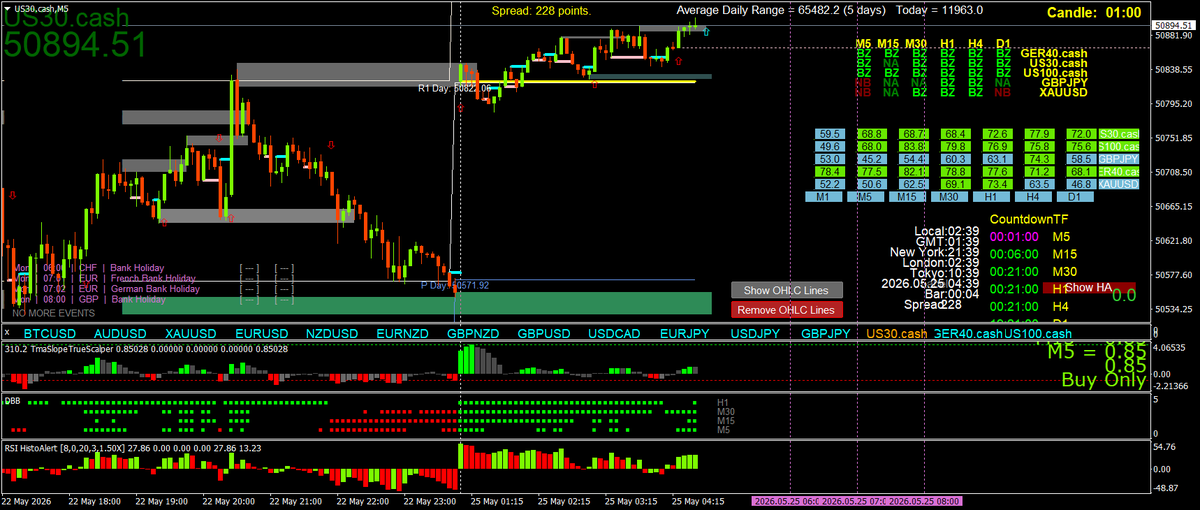The image size is (1200, 510).
Task: Click the 83.8 strength cell
Action: coord(912,146)
